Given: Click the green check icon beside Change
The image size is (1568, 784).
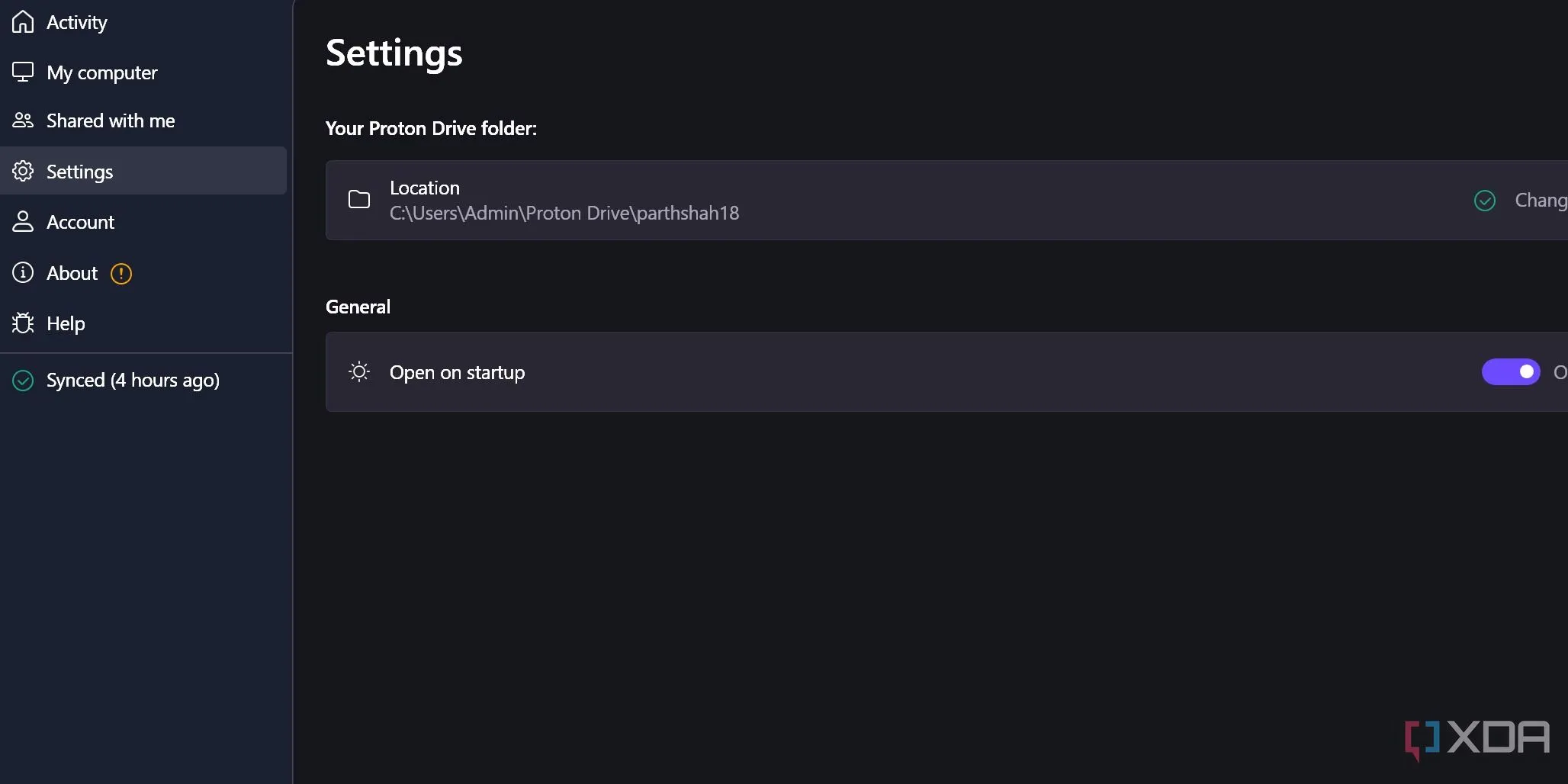Looking at the screenshot, I should tap(1485, 201).
